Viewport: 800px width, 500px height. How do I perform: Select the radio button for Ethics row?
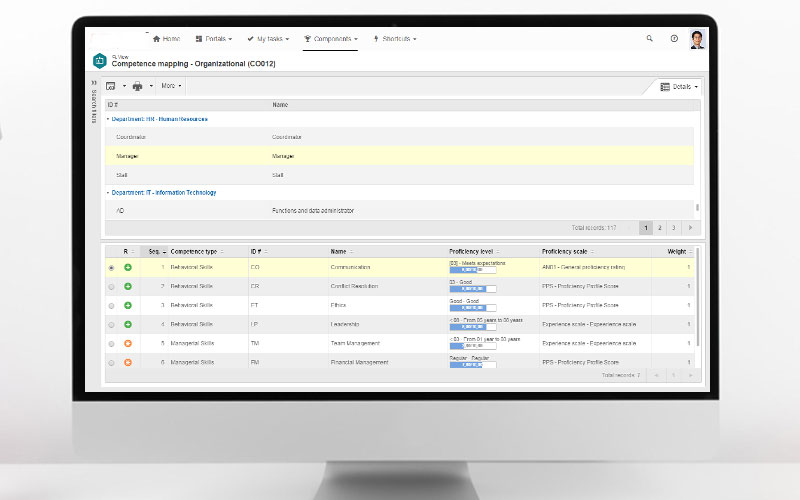tap(111, 306)
